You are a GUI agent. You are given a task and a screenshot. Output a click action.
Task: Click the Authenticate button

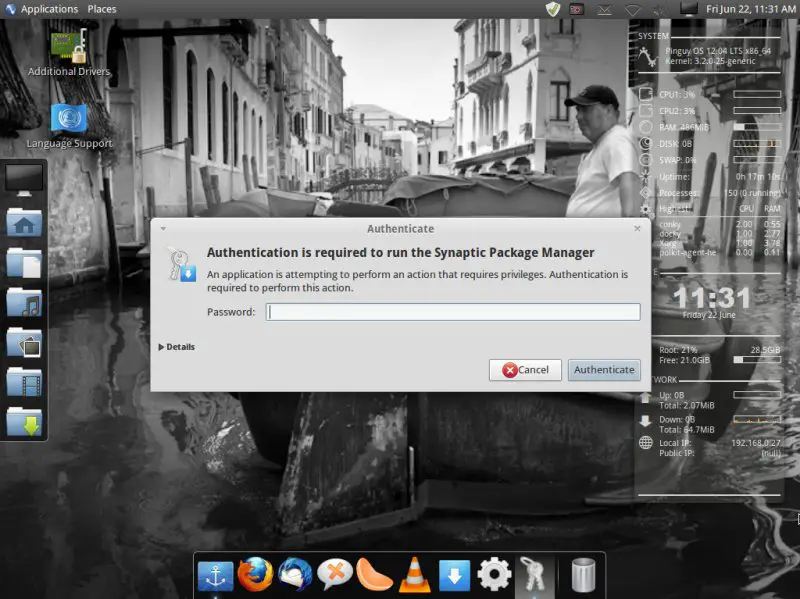click(x=604, y=370)
